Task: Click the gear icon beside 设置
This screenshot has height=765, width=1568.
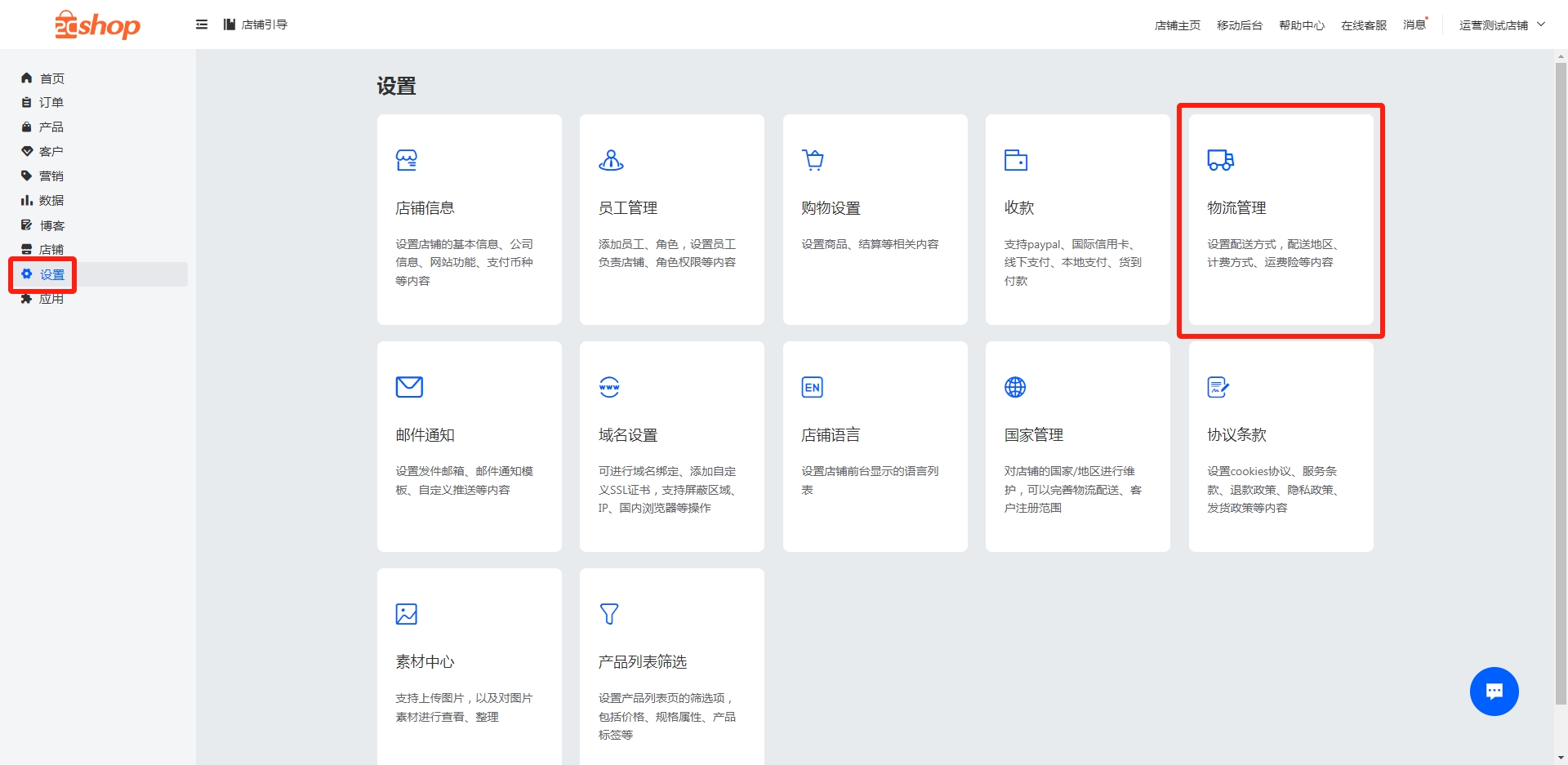Action: (26, 274)
